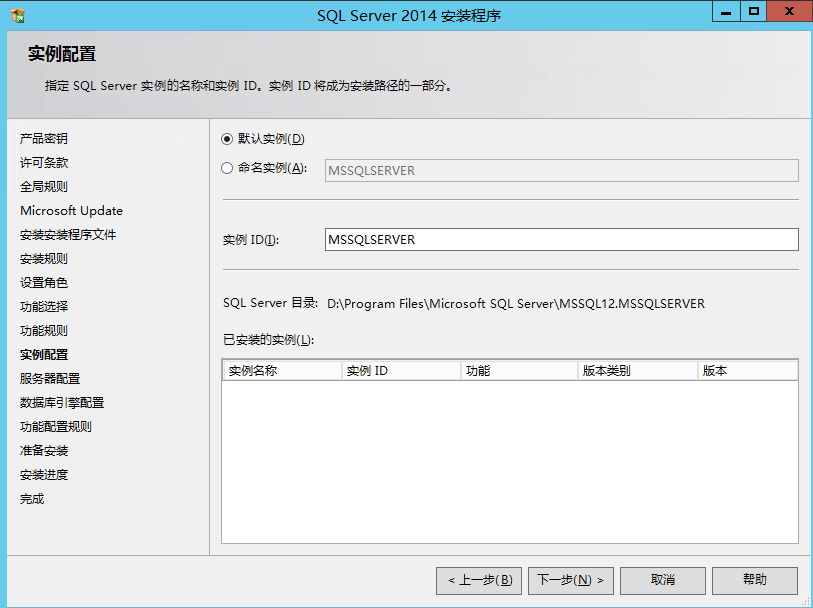Cancel setup with 取消 button
Image resolution: width=813 pixels, height=608 pixels.
[663, 580]
